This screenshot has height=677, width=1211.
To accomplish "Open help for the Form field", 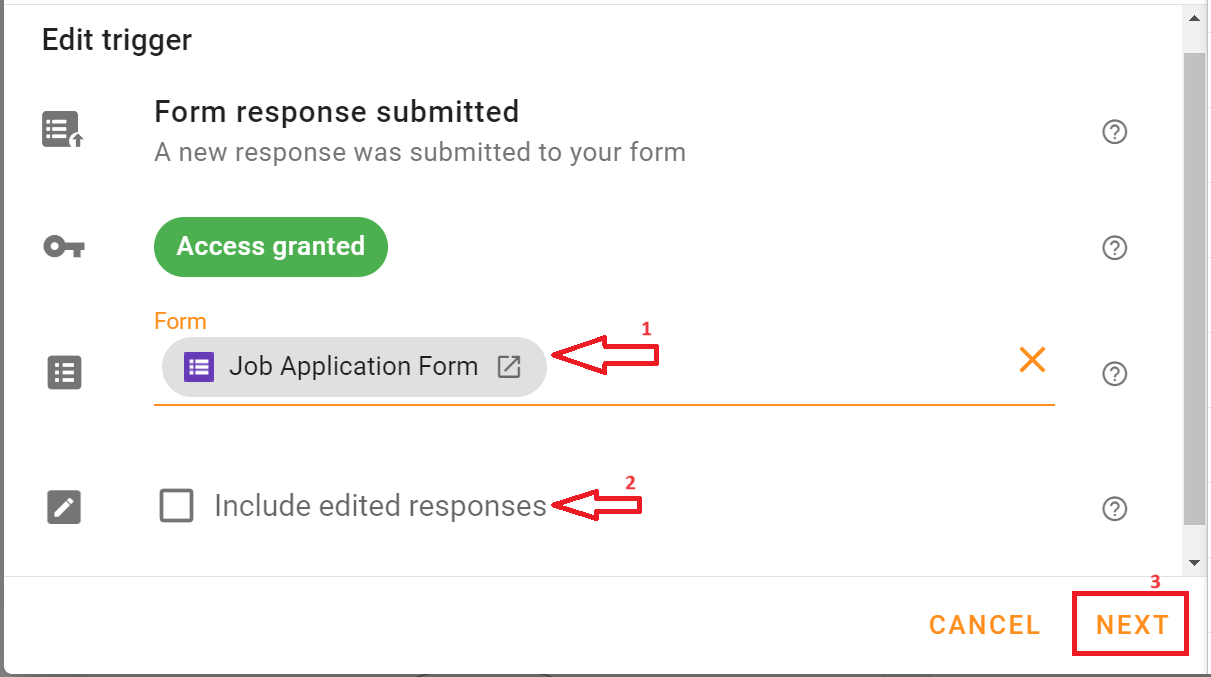I will (1114, 373).
